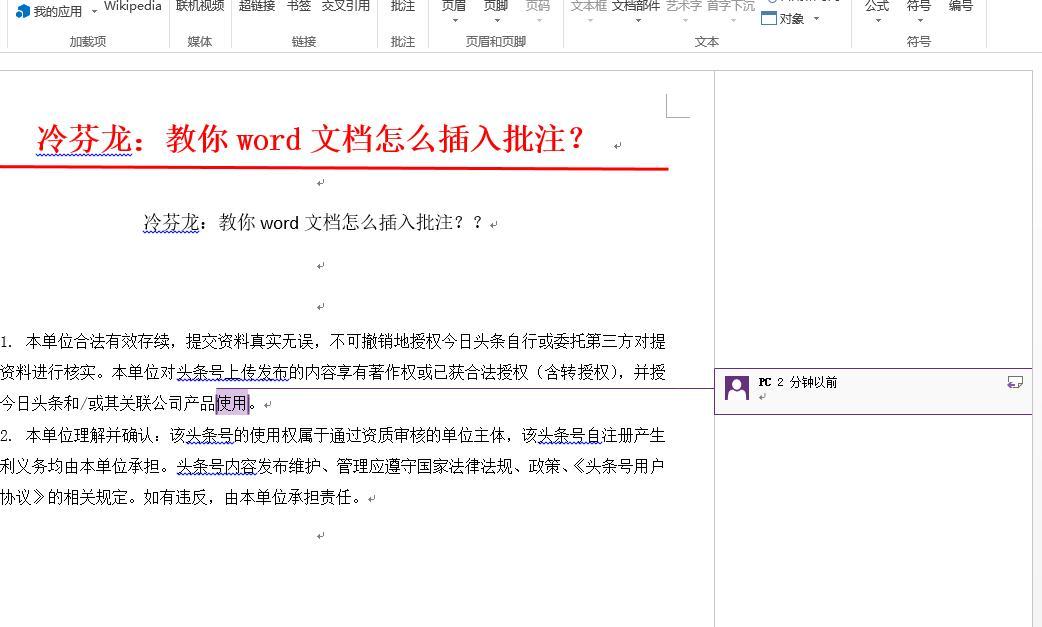Click the underlined text 头条号内容 in paragraph 2
This screenshot has width=1042, height=627.
tap(216, 466)
